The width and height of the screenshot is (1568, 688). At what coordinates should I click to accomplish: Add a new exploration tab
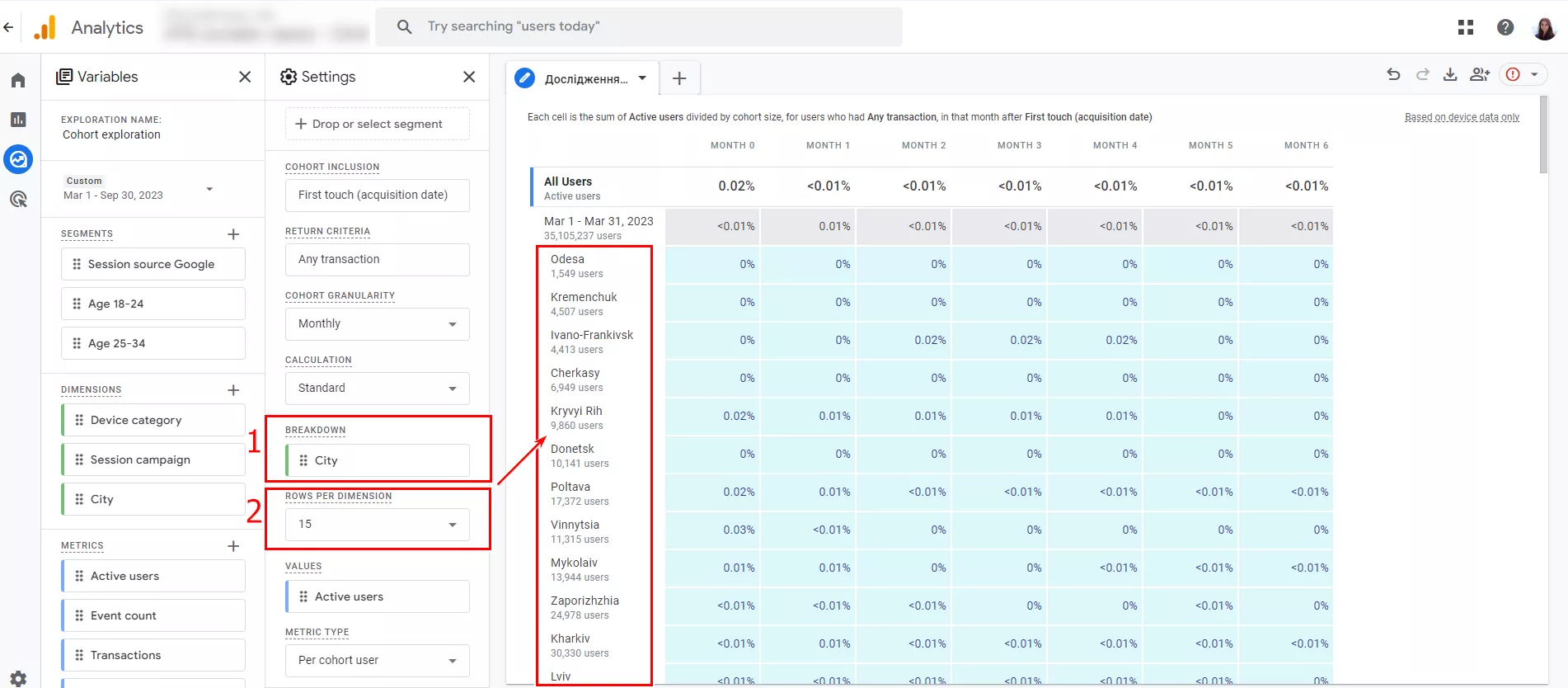click(679, 78)
